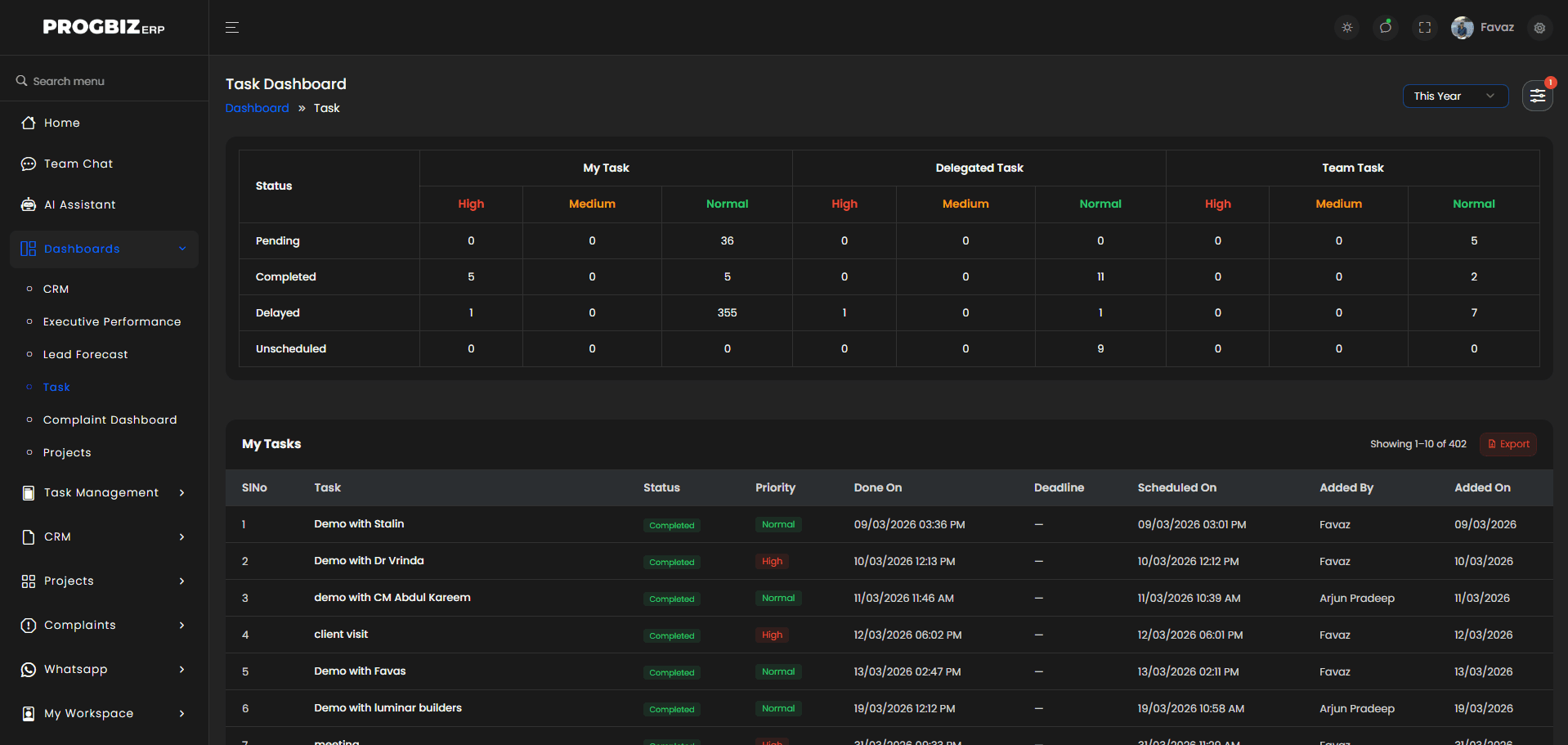Viewport: 1568px width, 745px height.
Task: Open task Demo with Favas
Action: click(360, 671)
